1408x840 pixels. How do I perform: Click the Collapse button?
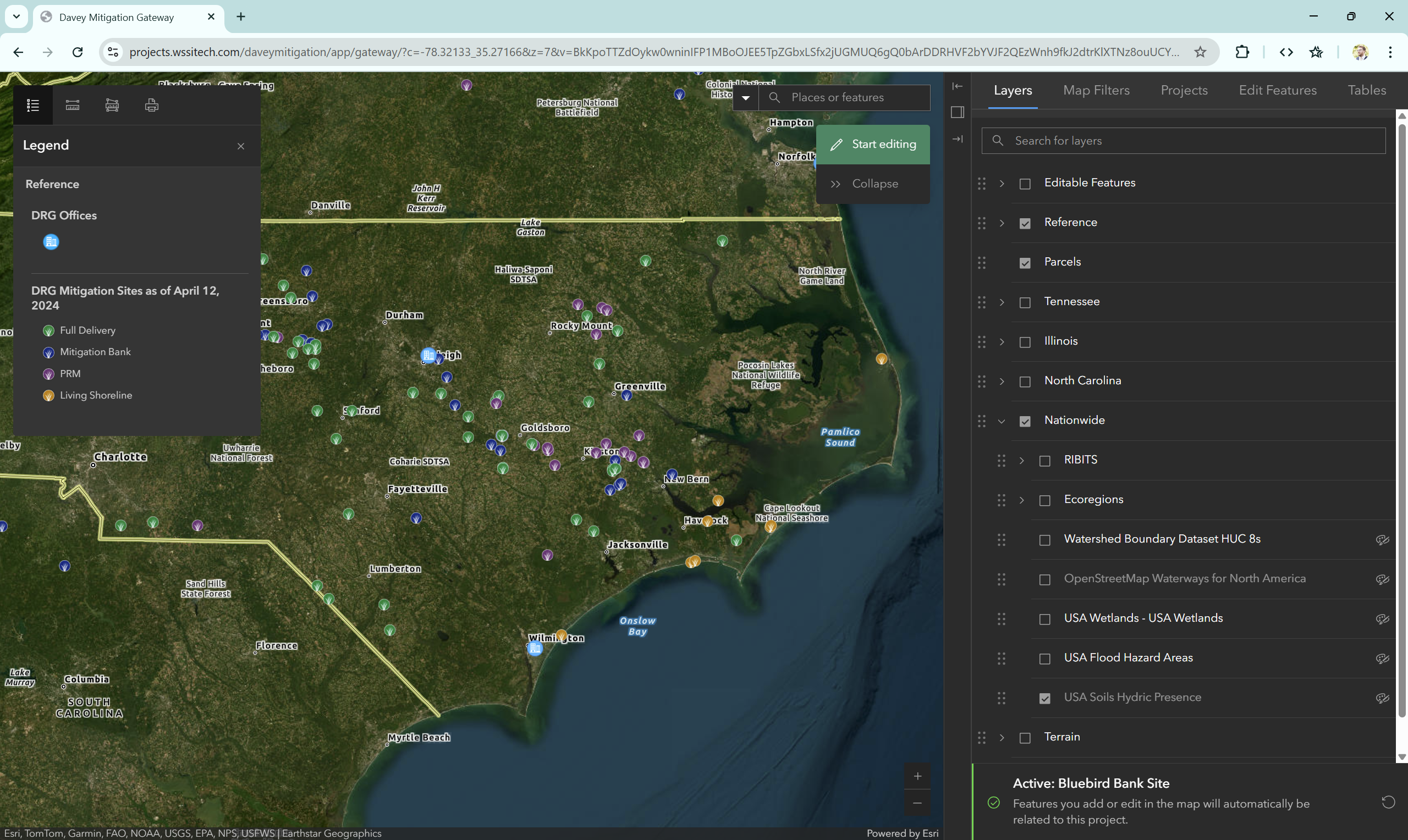[x=872, y=184]
